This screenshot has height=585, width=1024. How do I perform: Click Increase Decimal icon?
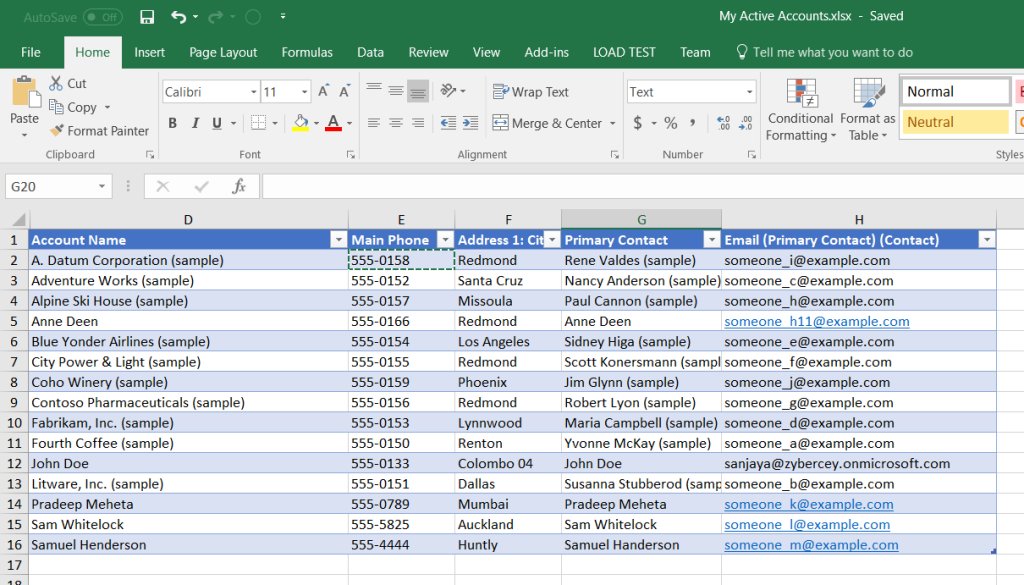[724, 123]
